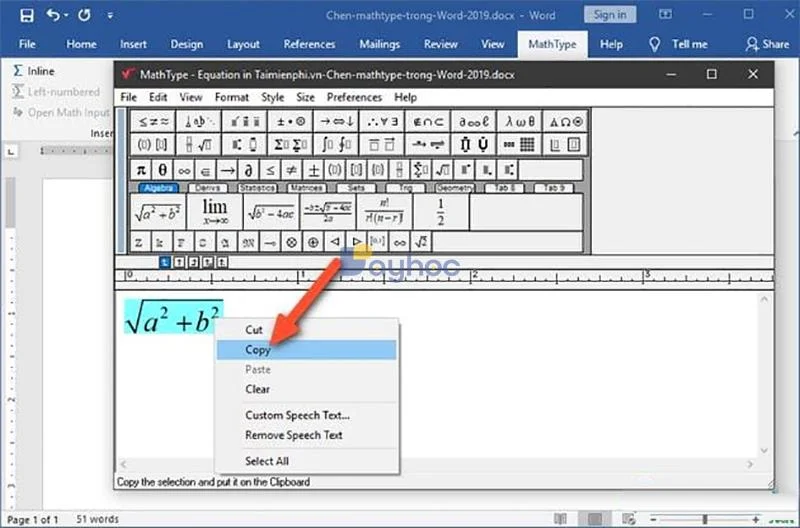Viewport: 800px width, 528px height.
Task: Click the zoom in plus button
Action: [x=756, y=519]
